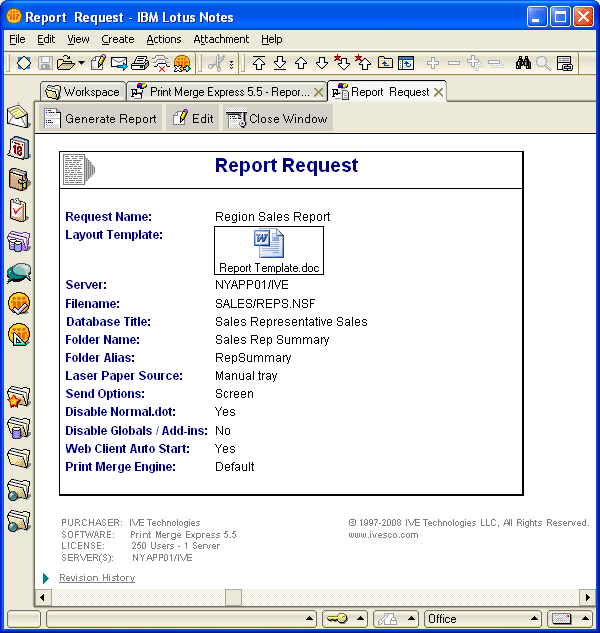This screenshot has height=633, width=600.
Task: Open the Sametime chat bubbles icon
Action: (x=18, y=272)
